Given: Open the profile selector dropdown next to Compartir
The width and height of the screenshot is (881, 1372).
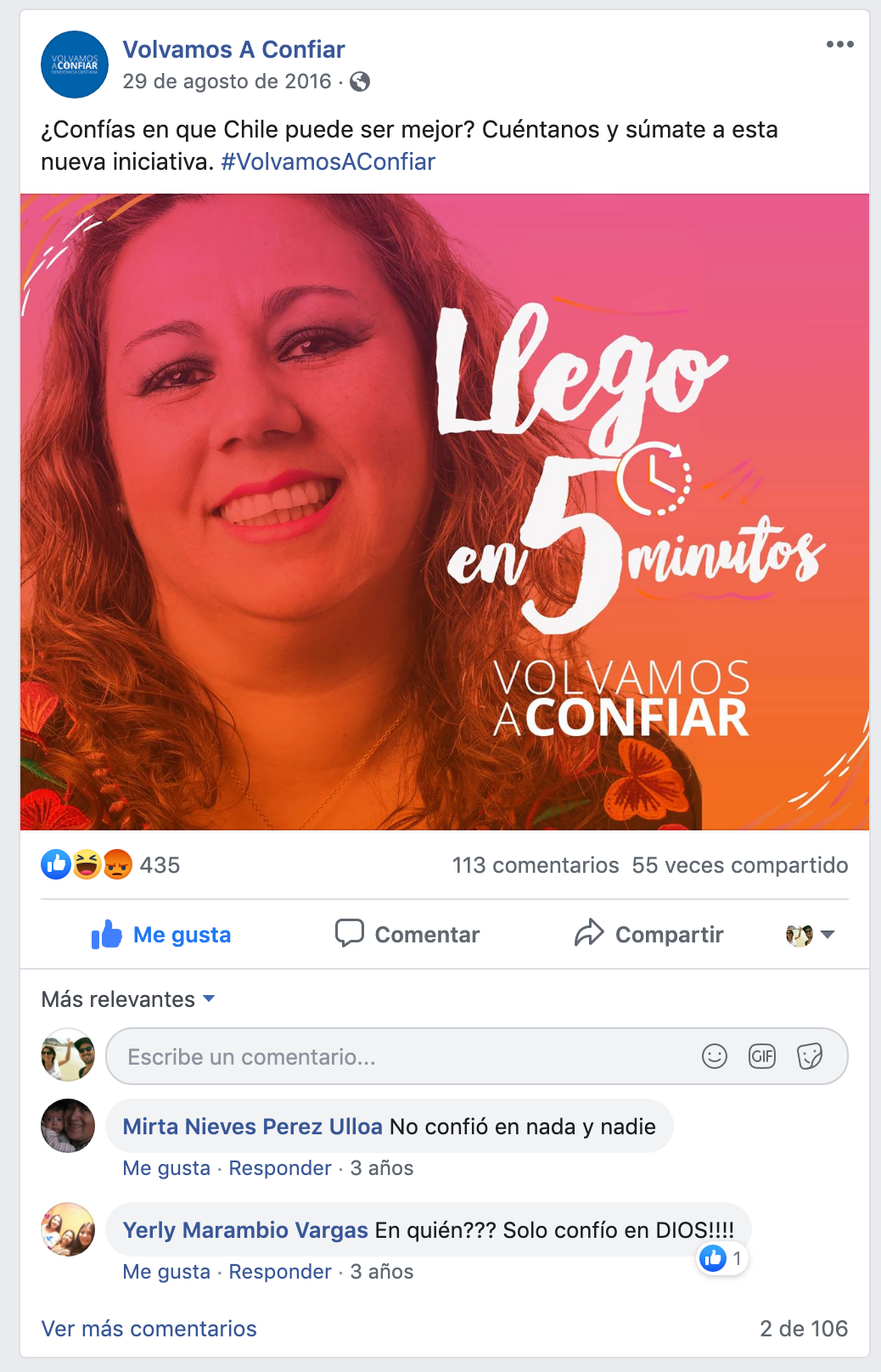Looking at the screenshot, I should coord(811,935).
